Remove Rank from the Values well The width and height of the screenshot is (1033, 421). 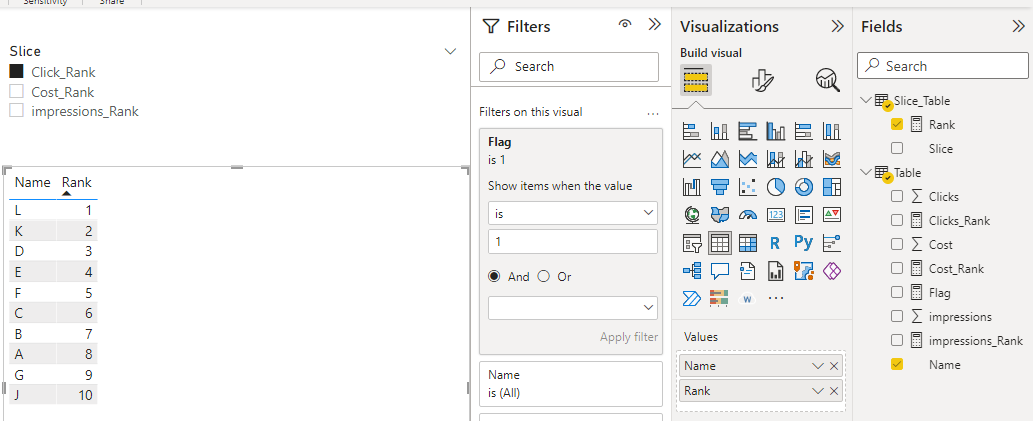tap(834, 391)
